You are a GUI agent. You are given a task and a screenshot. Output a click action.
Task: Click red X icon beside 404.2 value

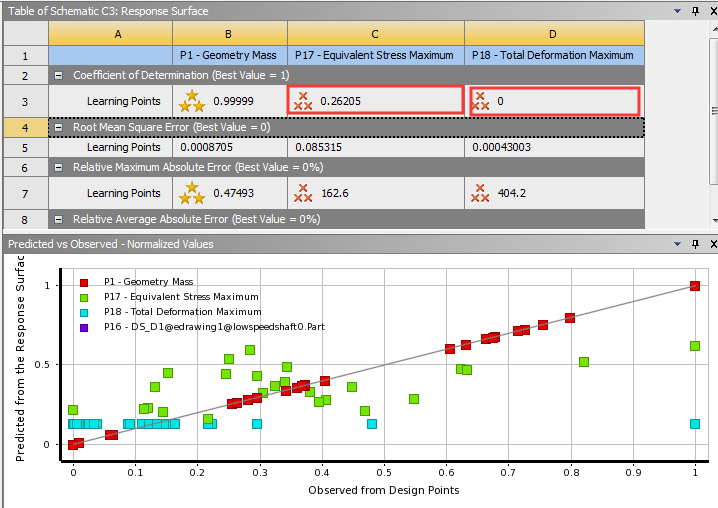480,193
